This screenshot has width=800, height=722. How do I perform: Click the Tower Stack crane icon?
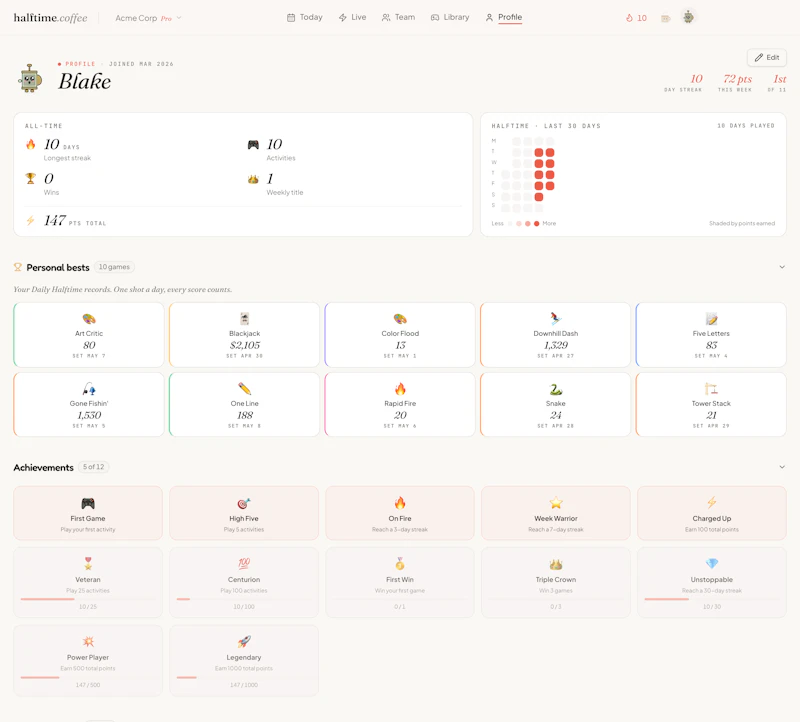pos(711,389)
